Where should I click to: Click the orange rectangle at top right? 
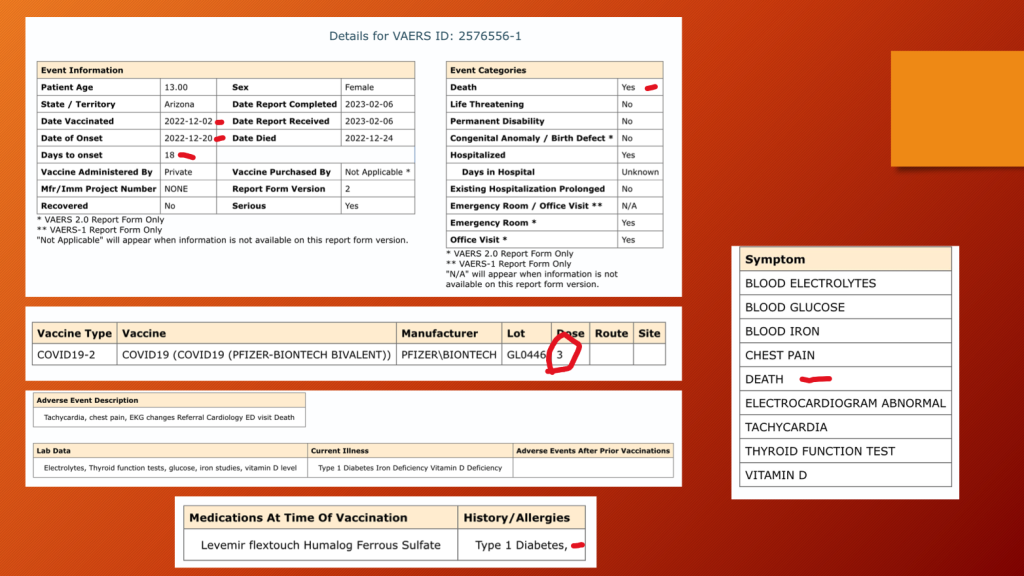pyautogui.click(x=956, y=108)
